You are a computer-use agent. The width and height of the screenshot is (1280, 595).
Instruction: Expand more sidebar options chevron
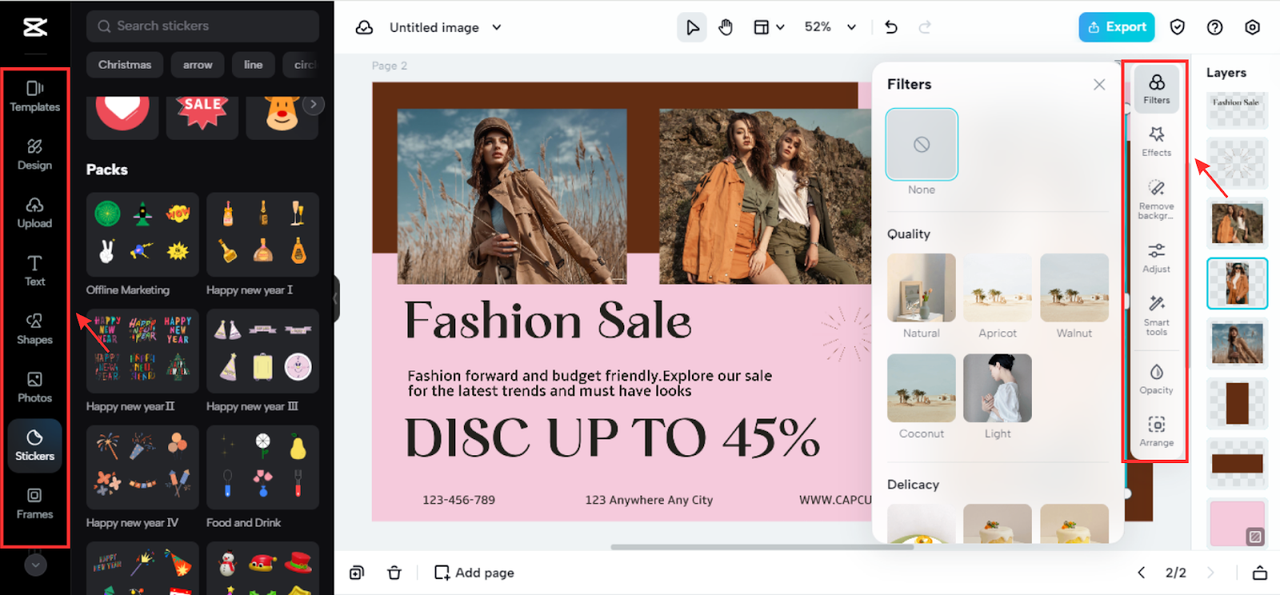35,565
